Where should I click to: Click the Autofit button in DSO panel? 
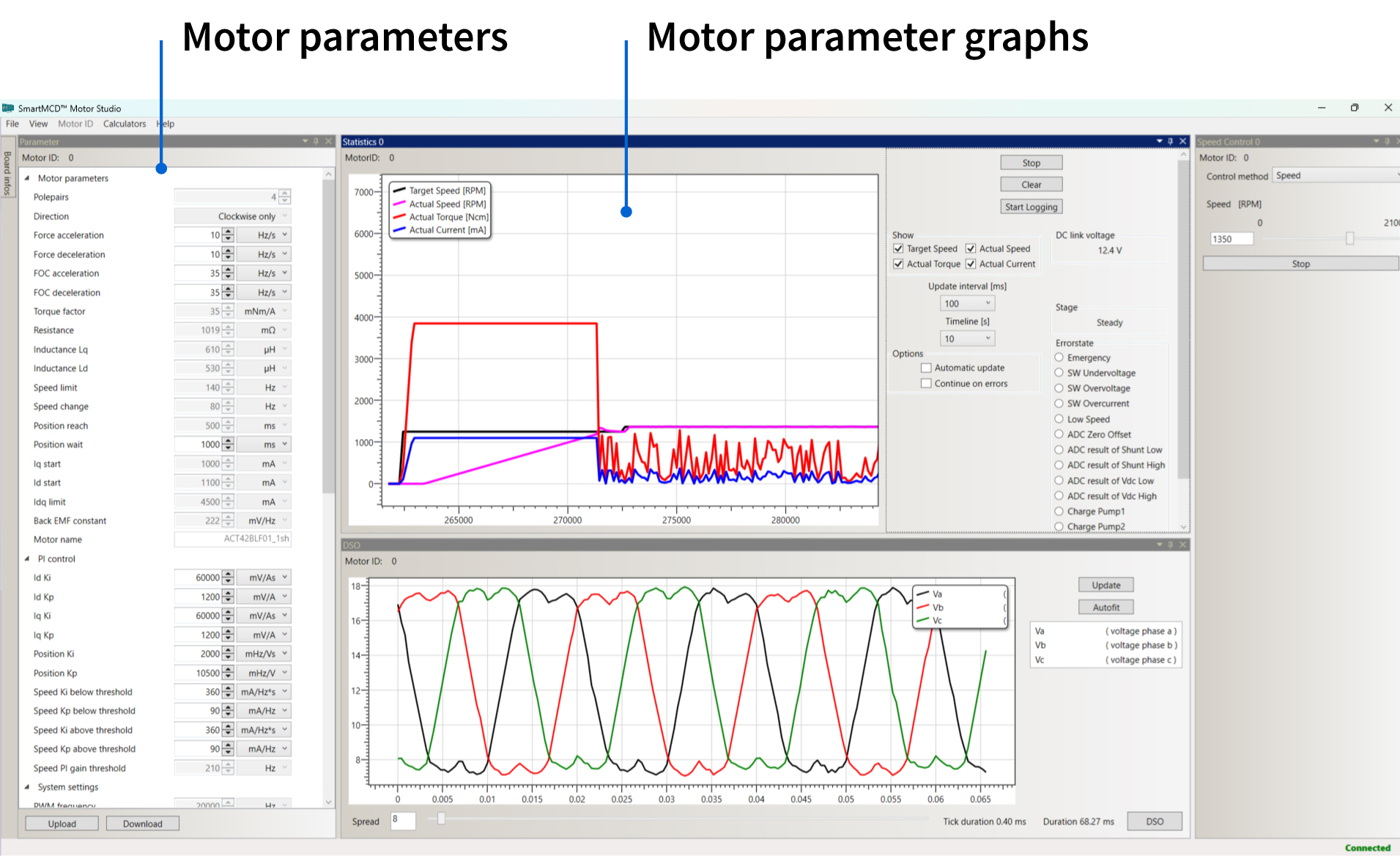(x=1105, y=607)
